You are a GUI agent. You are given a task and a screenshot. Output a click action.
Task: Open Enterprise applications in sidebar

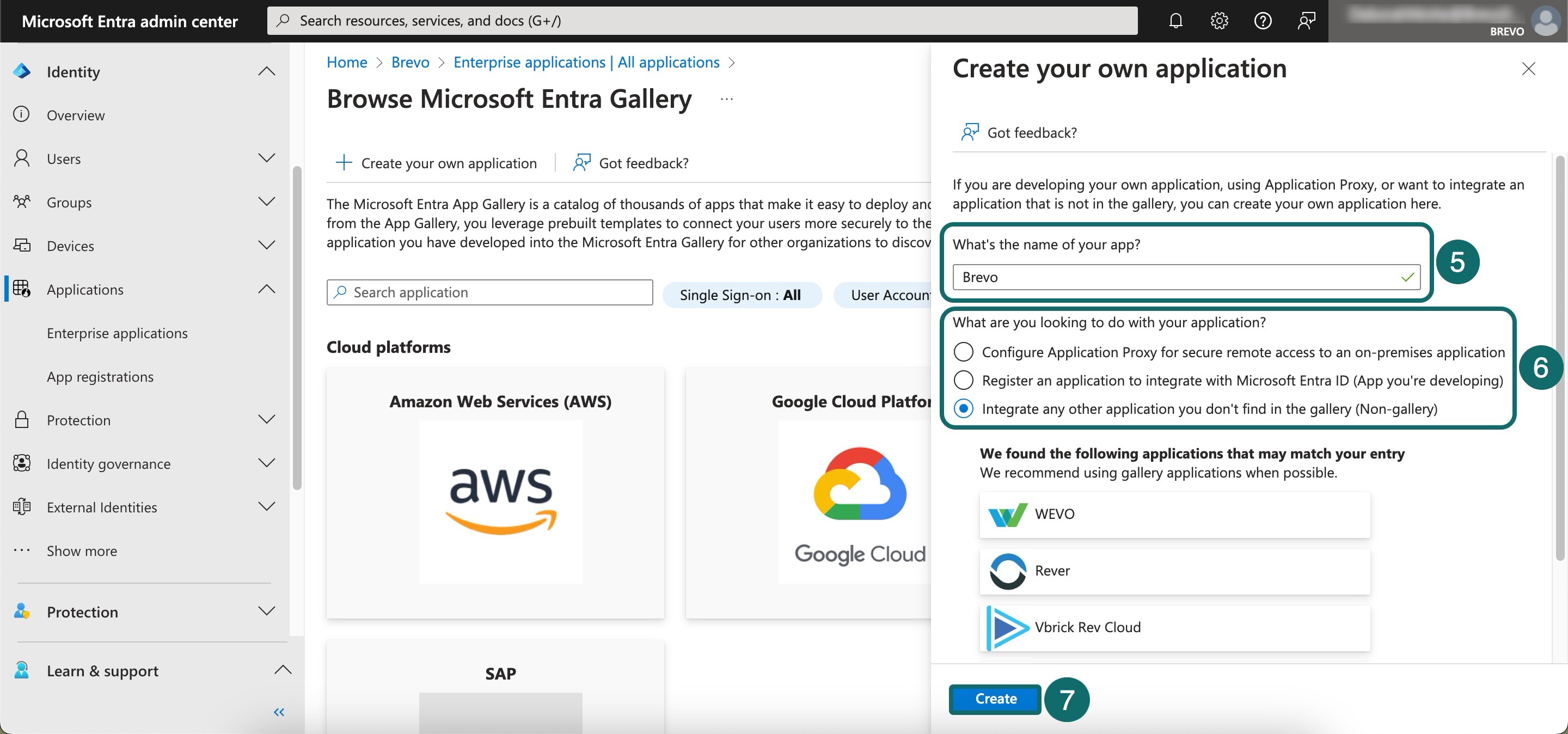click(117, 333)
